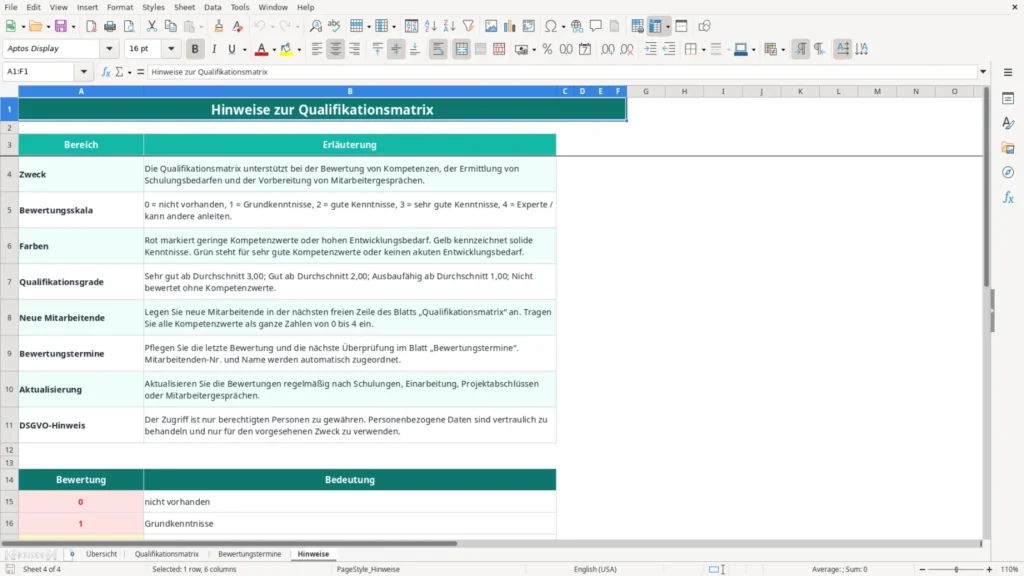Open the Function Wizard fx icon
The image size is (1024, 576).
tap(106, 72)
